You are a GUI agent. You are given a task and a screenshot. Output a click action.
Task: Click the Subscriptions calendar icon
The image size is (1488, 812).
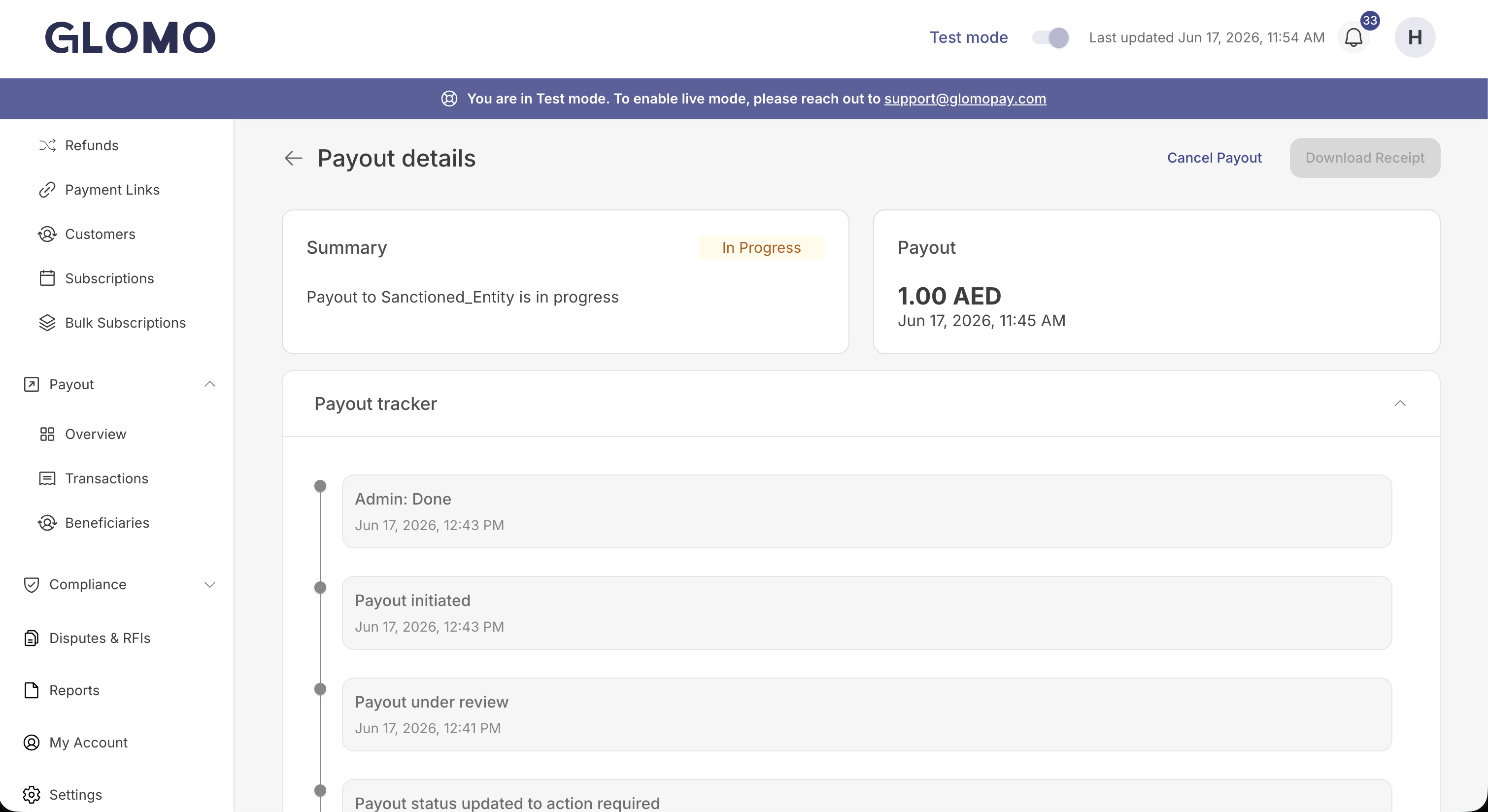coord(47,278)
